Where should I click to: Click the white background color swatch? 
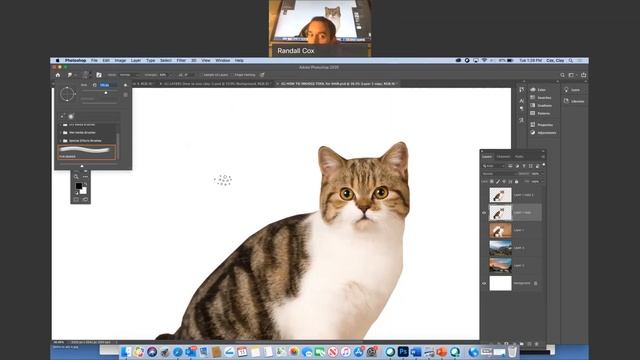coord(84,191)
